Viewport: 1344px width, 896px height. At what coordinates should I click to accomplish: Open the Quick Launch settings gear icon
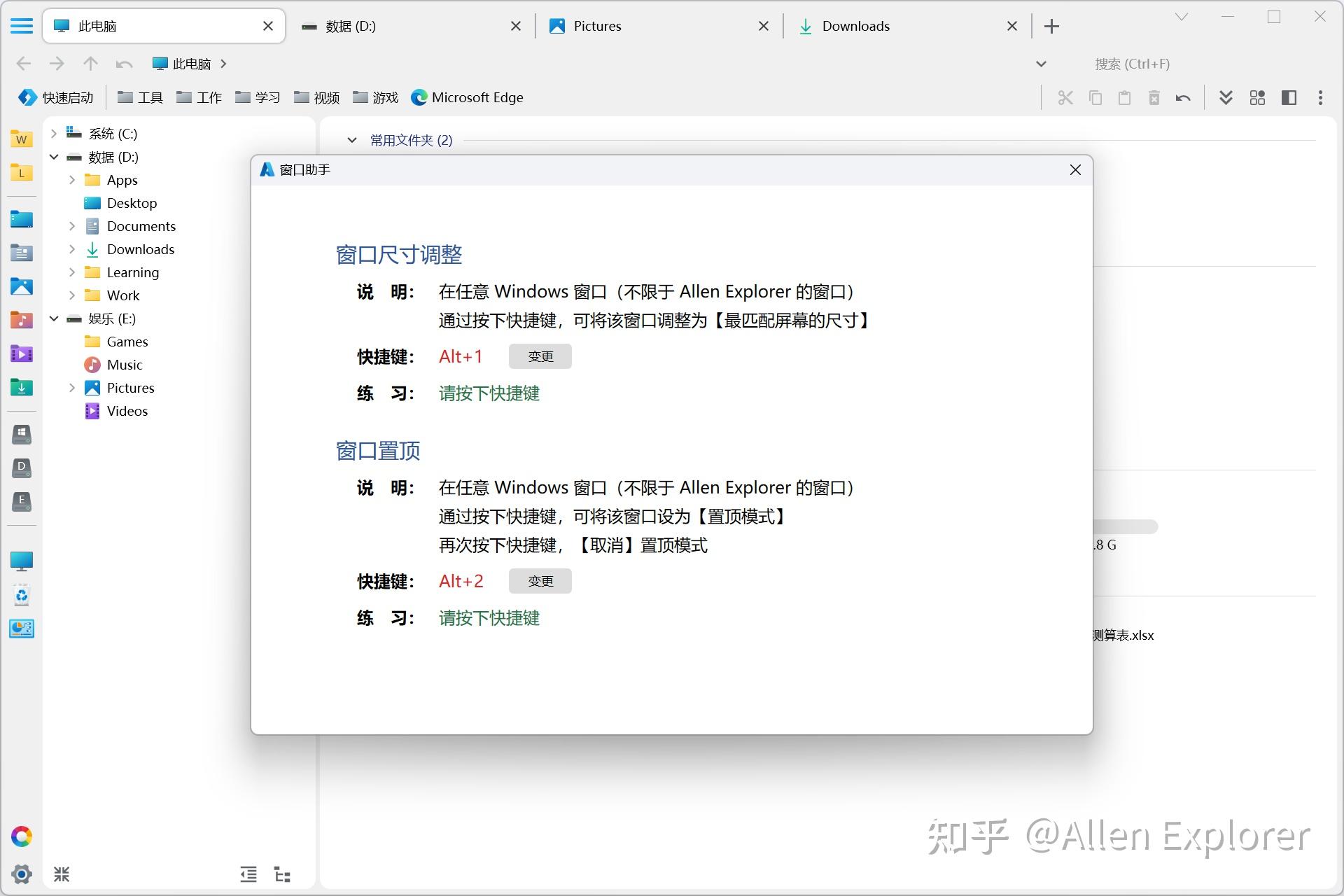click(22, 874)
